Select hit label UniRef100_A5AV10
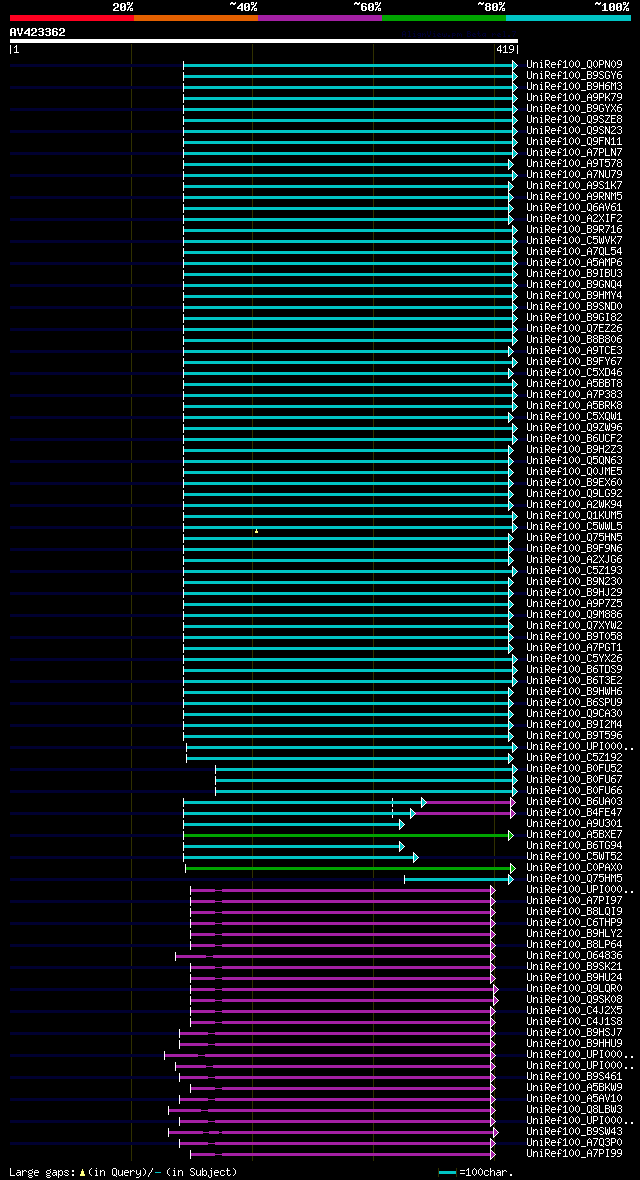 (x=574, y=1099)
